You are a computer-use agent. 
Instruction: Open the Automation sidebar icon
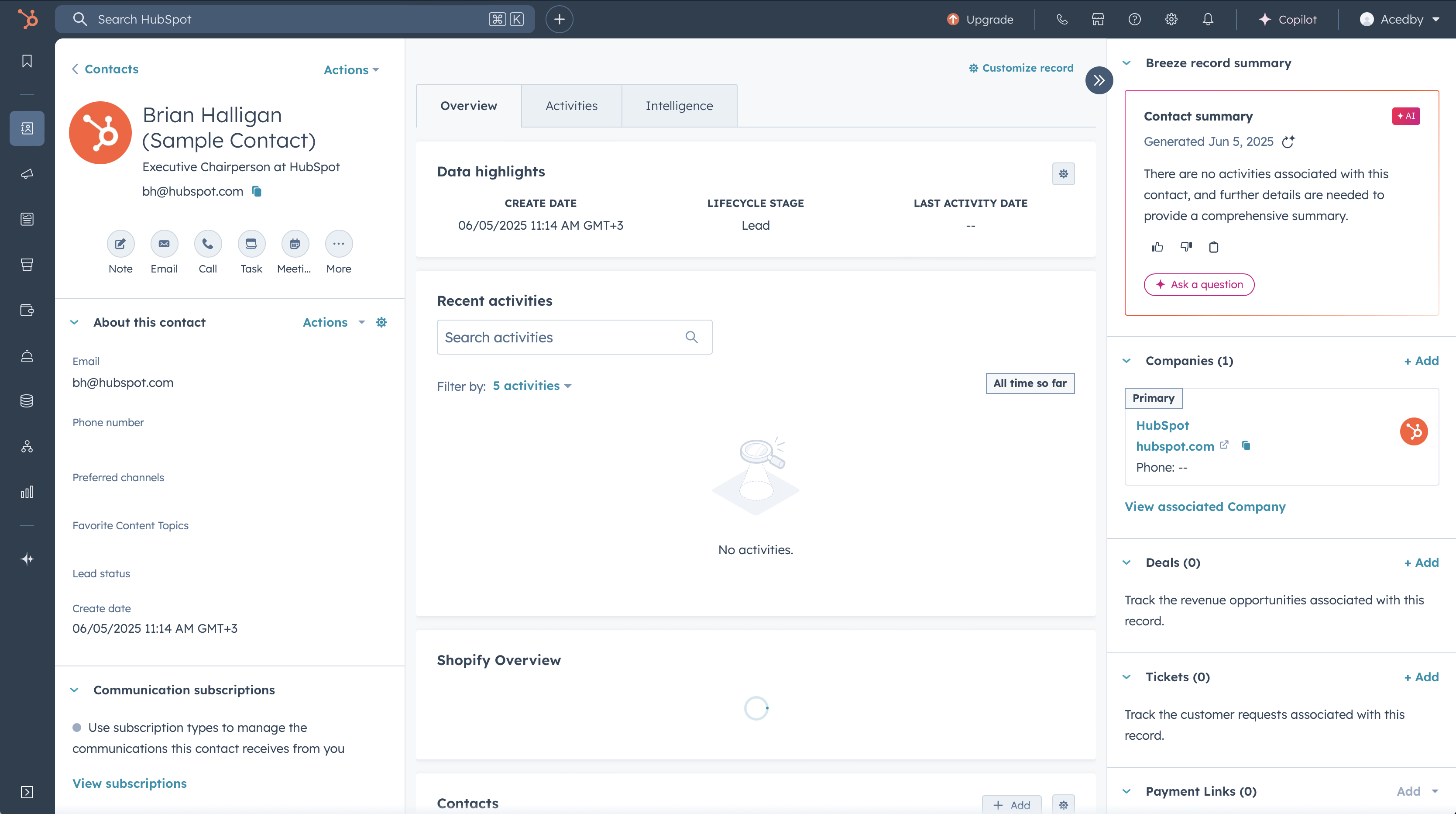tap(27, 447)
